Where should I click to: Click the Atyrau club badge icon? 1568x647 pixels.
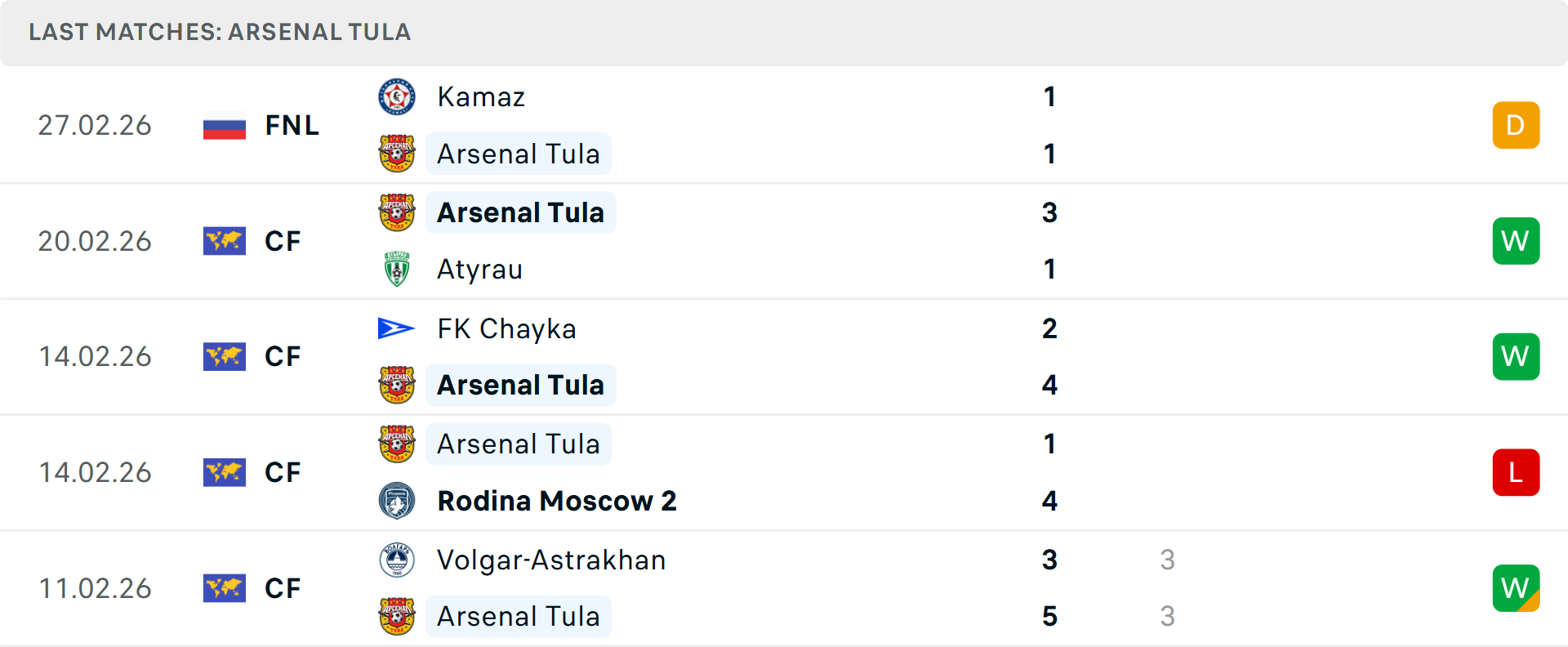click(397, 269)
